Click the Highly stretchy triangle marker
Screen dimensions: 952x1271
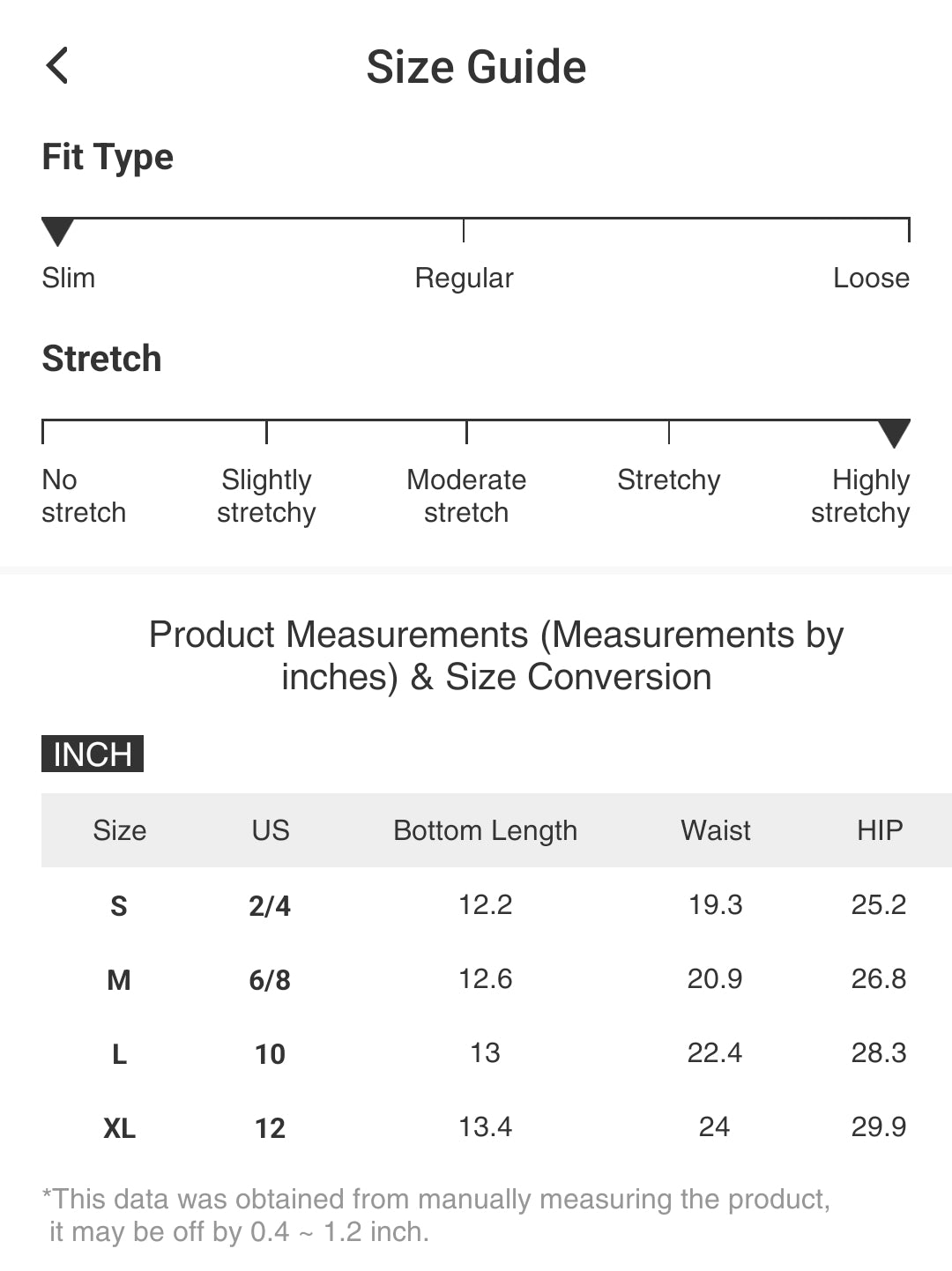[894, 433]
